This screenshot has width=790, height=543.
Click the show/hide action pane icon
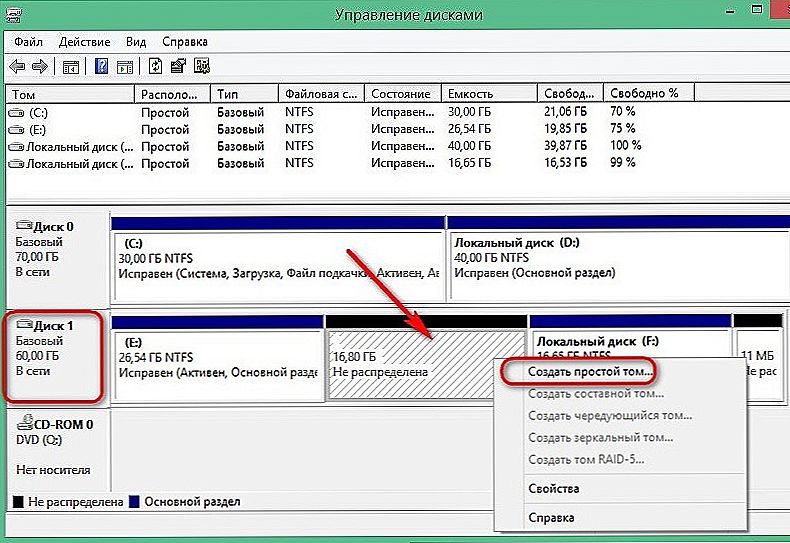124,67
